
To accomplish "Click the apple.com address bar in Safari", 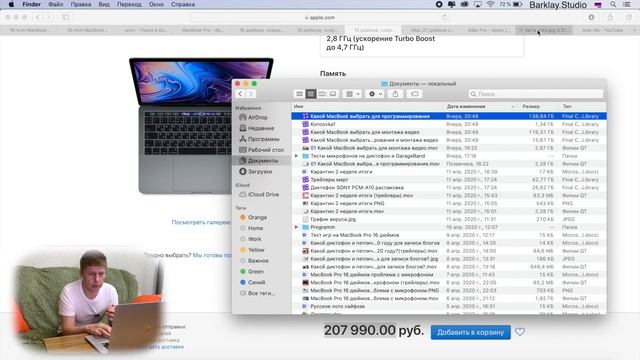I will [x=320, y=18].
